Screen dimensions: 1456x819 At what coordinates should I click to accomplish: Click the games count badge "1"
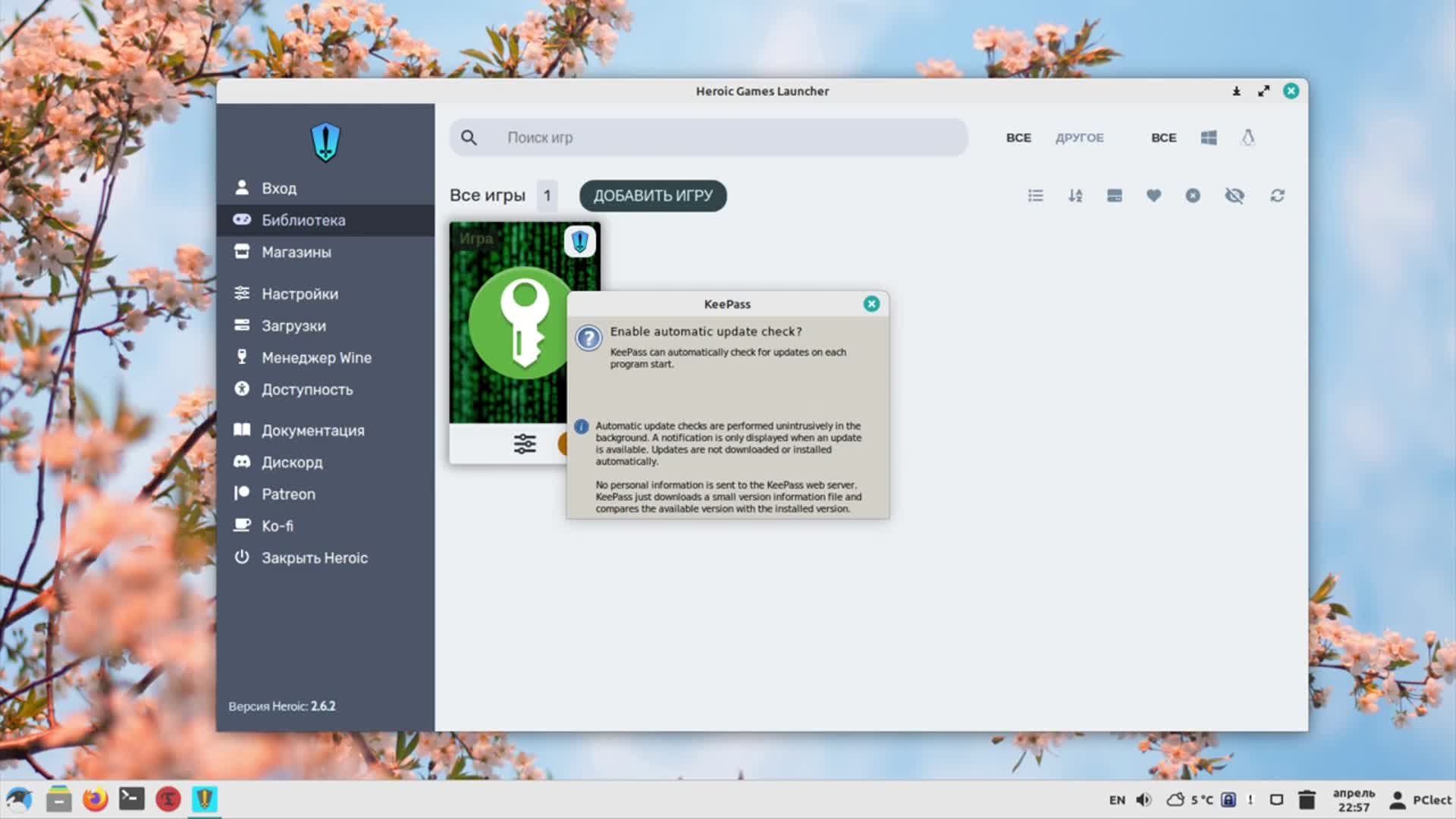tap(547, 196)
